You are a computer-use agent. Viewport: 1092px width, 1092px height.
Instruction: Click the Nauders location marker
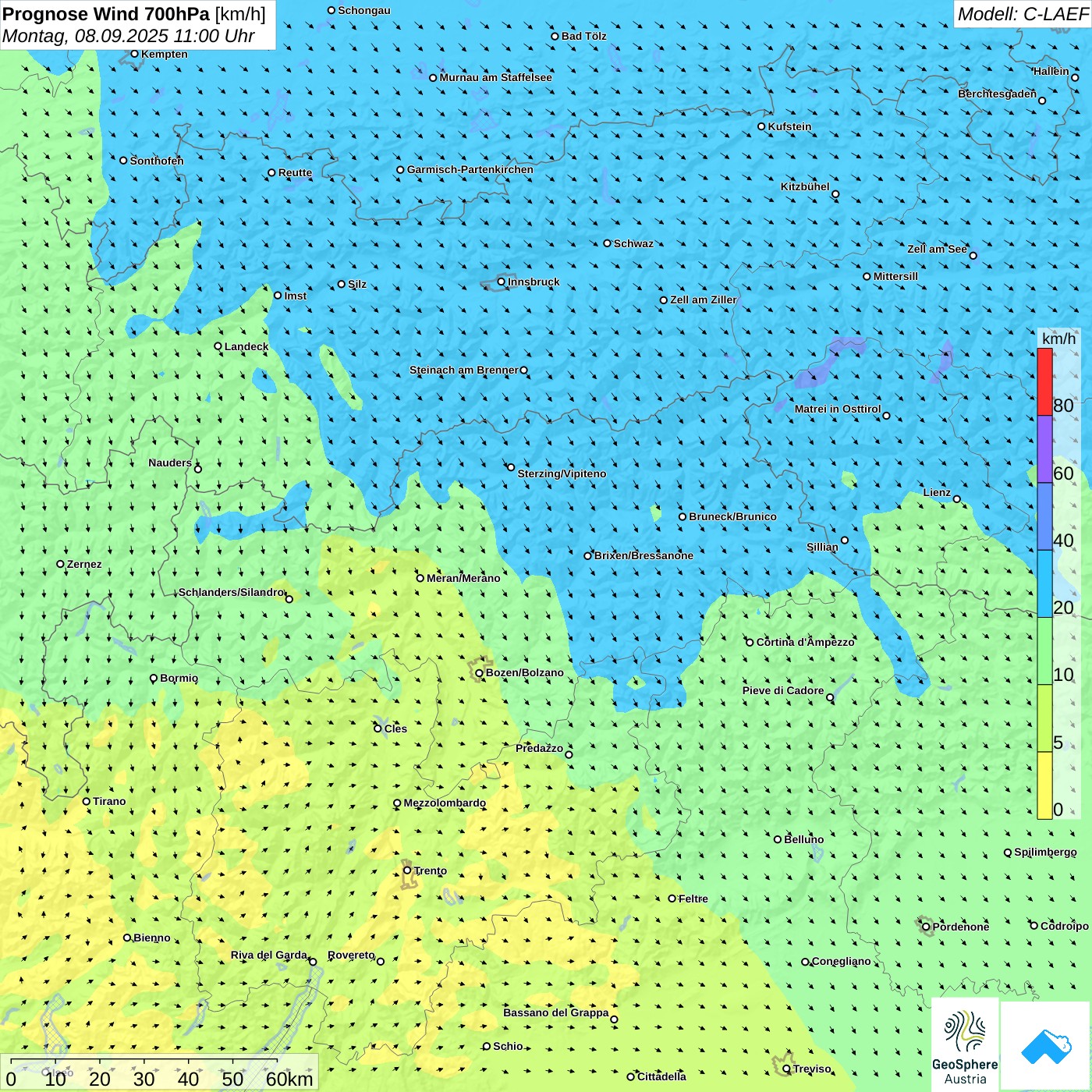(198, 469)
